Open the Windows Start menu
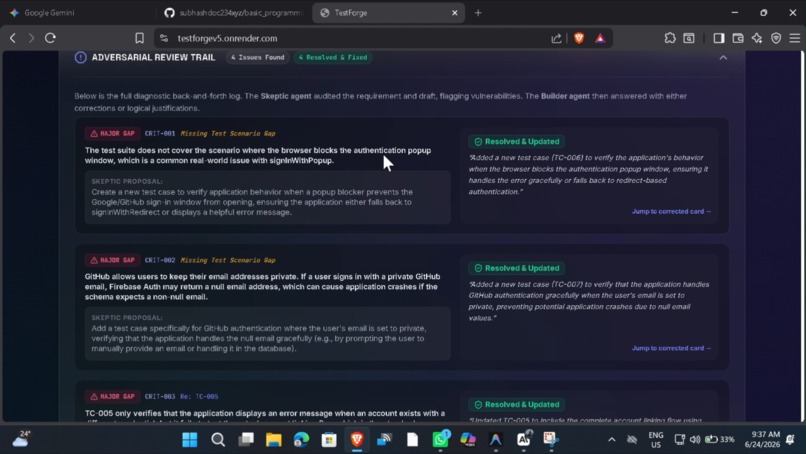 (190, 440)
